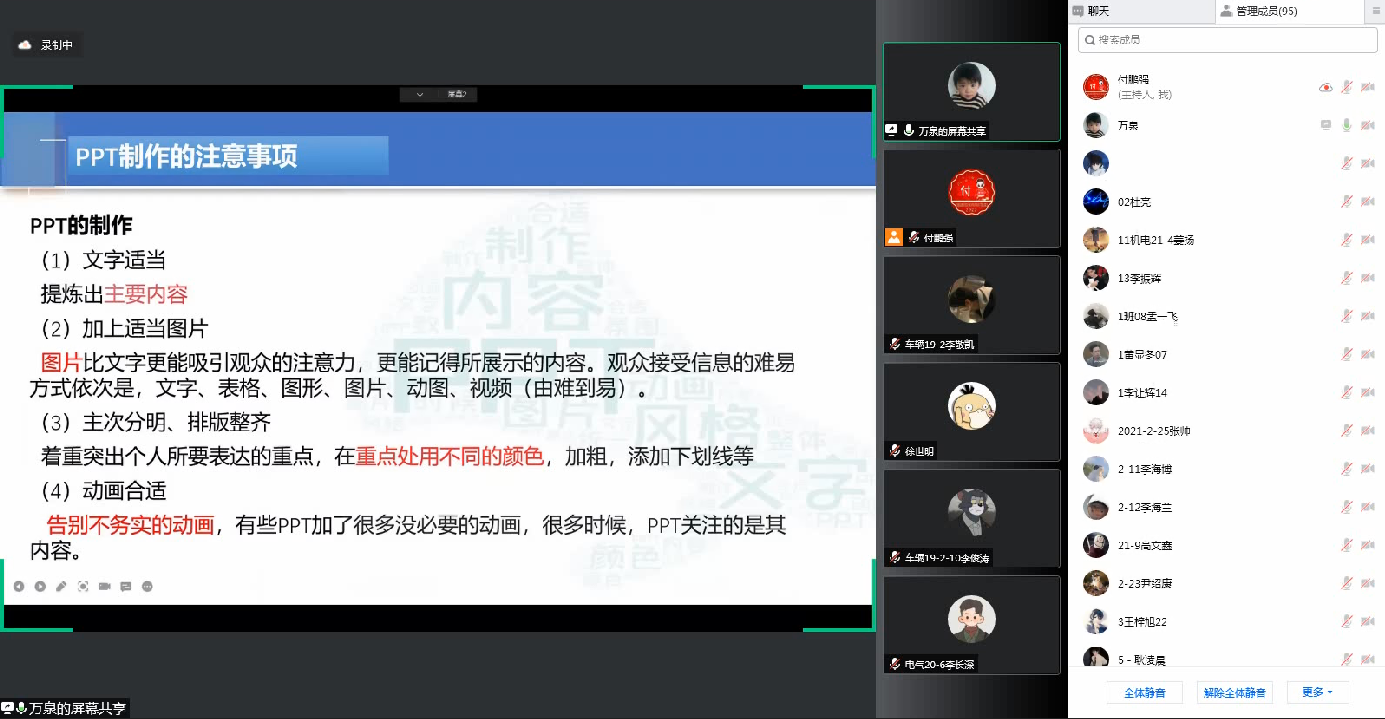Mute 万泉's green microphone
This screenshot has height=719, width=1385.
pyautogui.click(x=1347, y=125)
